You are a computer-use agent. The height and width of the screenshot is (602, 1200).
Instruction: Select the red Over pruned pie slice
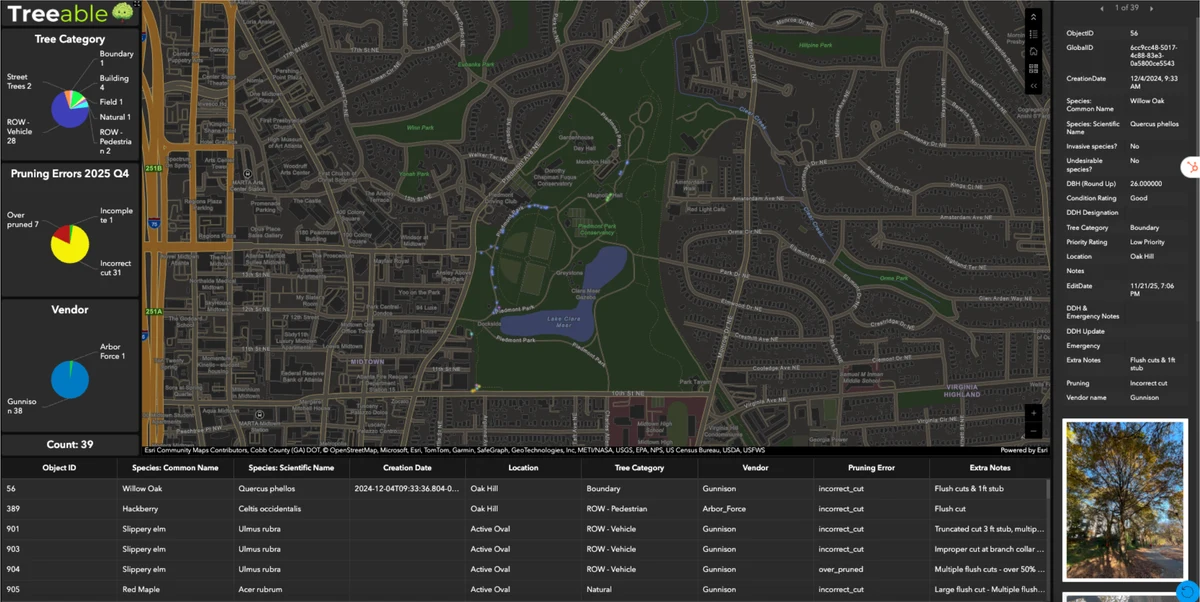pos(61,234)
